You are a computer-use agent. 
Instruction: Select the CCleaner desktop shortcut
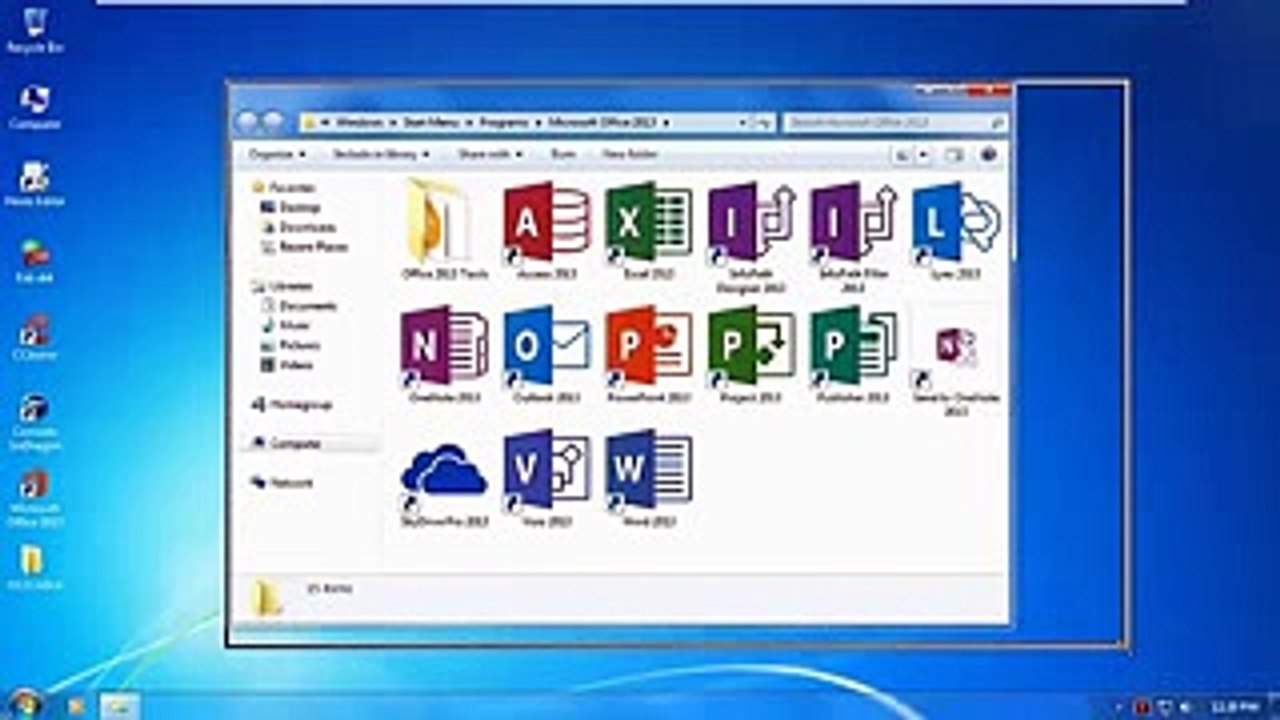[35, 338]
